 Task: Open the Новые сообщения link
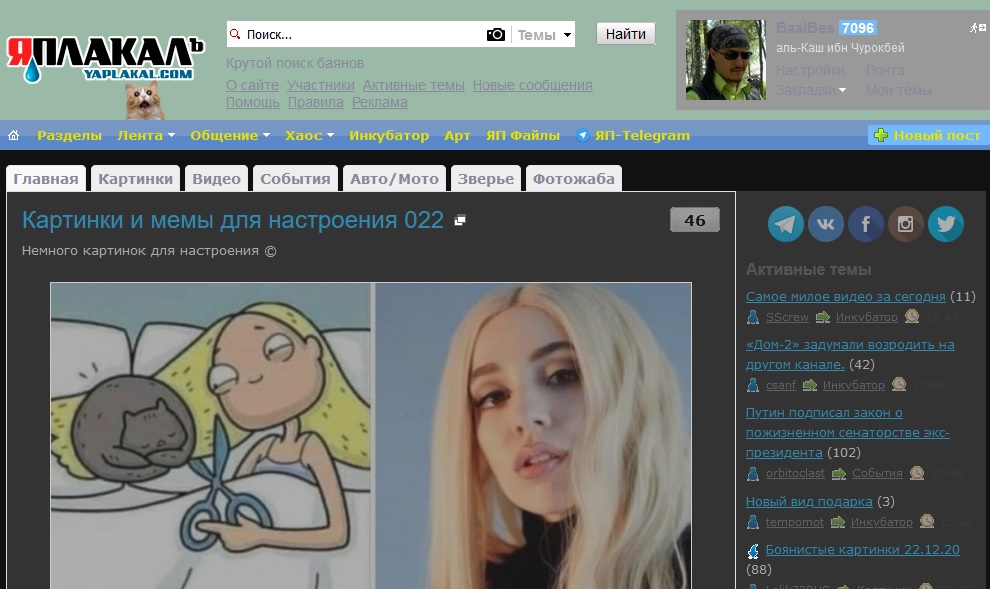(532, 85)
